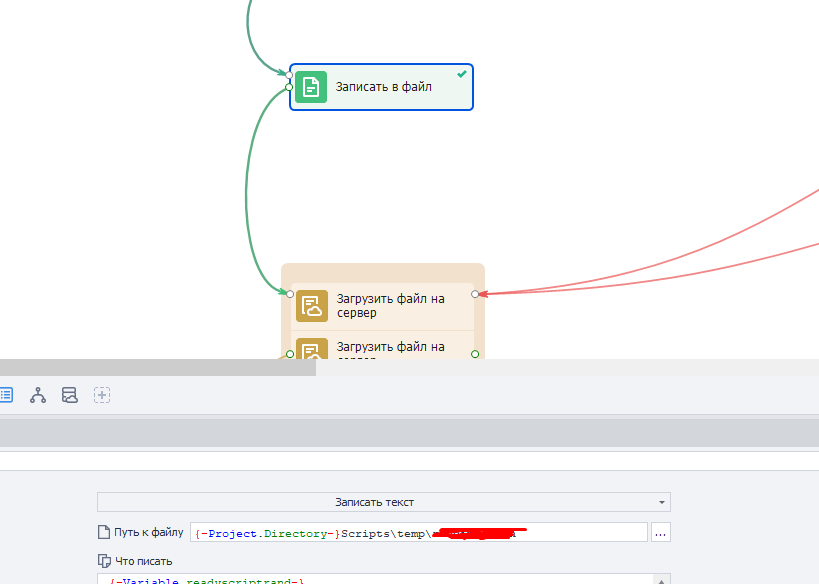Screen dimensions: 819x584
Task: Click the file icon beside 'Путь к файлу'
Action: pyautogui.click(x=104, y=532)
